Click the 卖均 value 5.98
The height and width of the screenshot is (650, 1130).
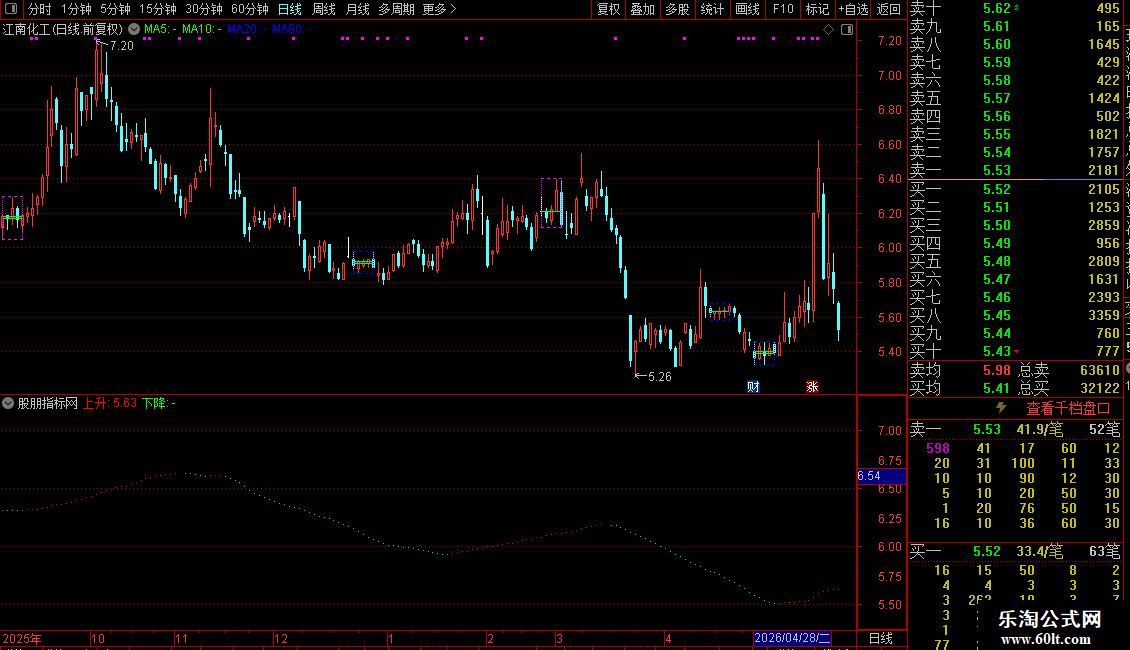pos(997,370)
